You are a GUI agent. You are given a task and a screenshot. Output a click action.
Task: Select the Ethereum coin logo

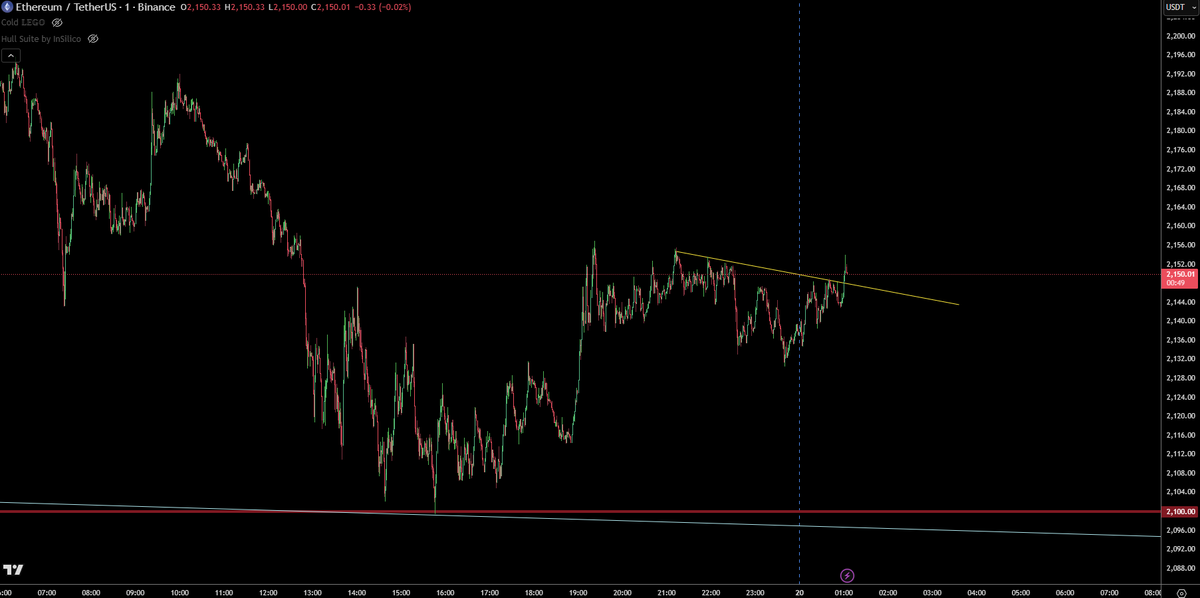[7, 8]
